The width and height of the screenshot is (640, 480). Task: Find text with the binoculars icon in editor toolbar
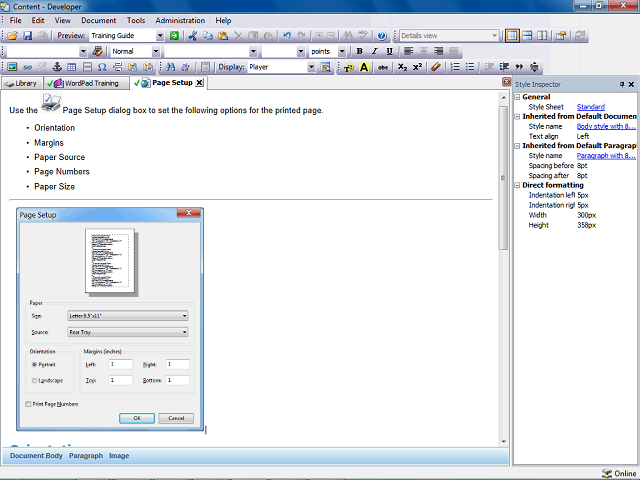pos(171,67)
